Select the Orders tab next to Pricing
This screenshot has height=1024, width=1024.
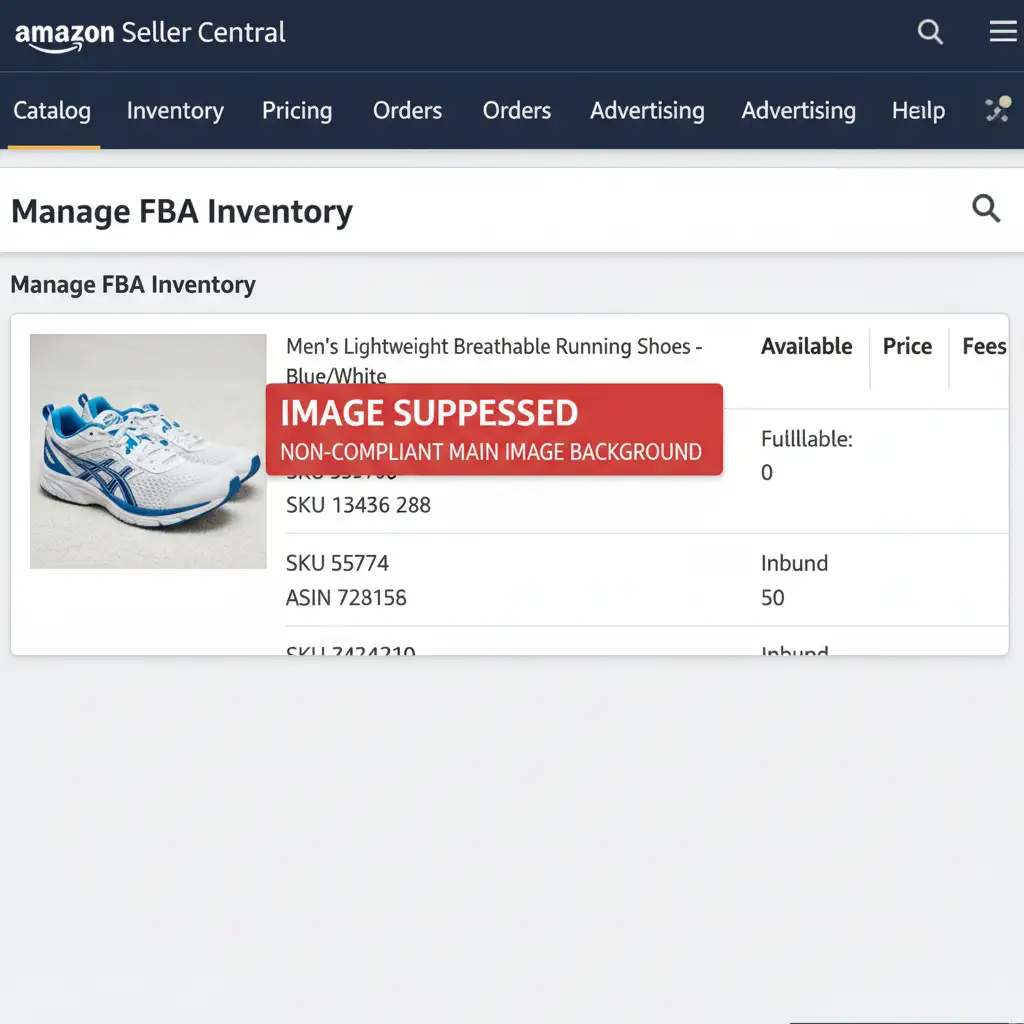[x=407, y=111]
